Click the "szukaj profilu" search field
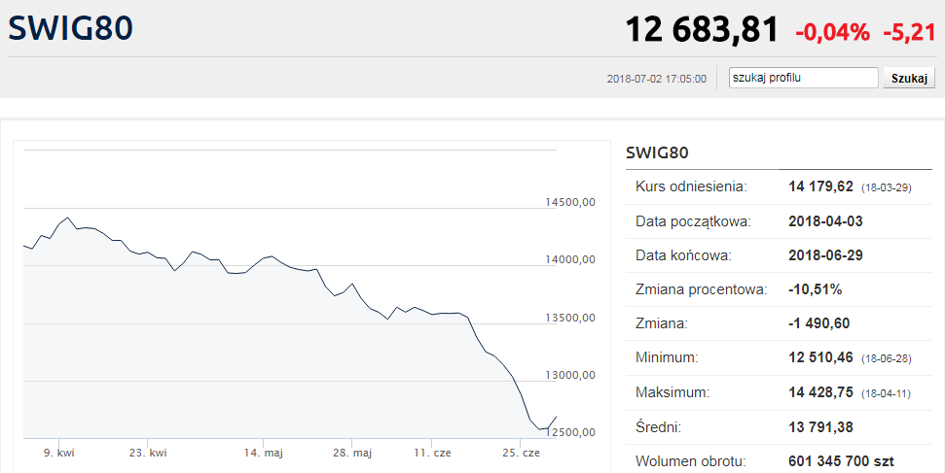This screenshot has width=945, height=473. 803,78
